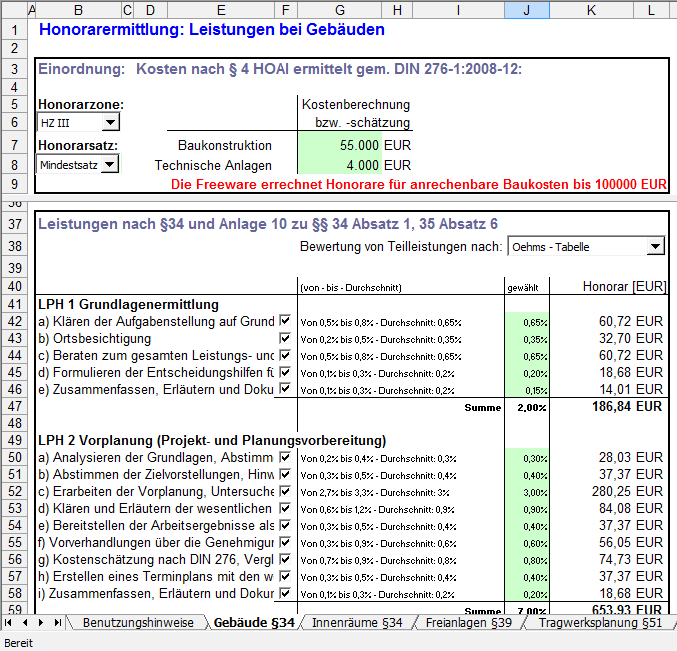
Task: Select column E header
Action: click(x=221, y=10)
